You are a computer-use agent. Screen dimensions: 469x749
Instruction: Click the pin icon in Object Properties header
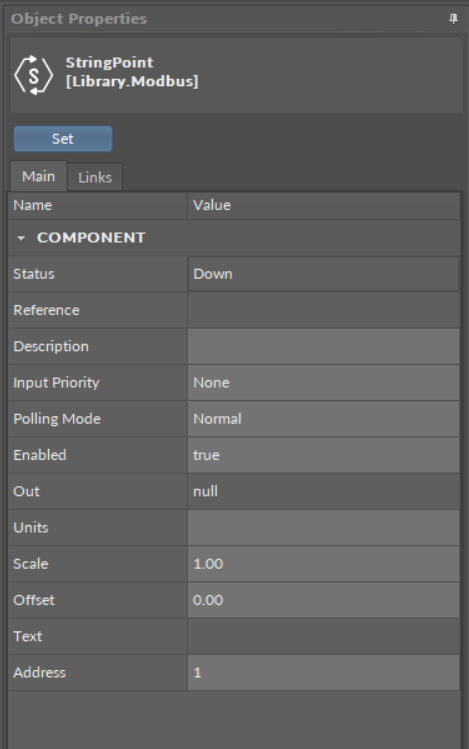[453, 19]
